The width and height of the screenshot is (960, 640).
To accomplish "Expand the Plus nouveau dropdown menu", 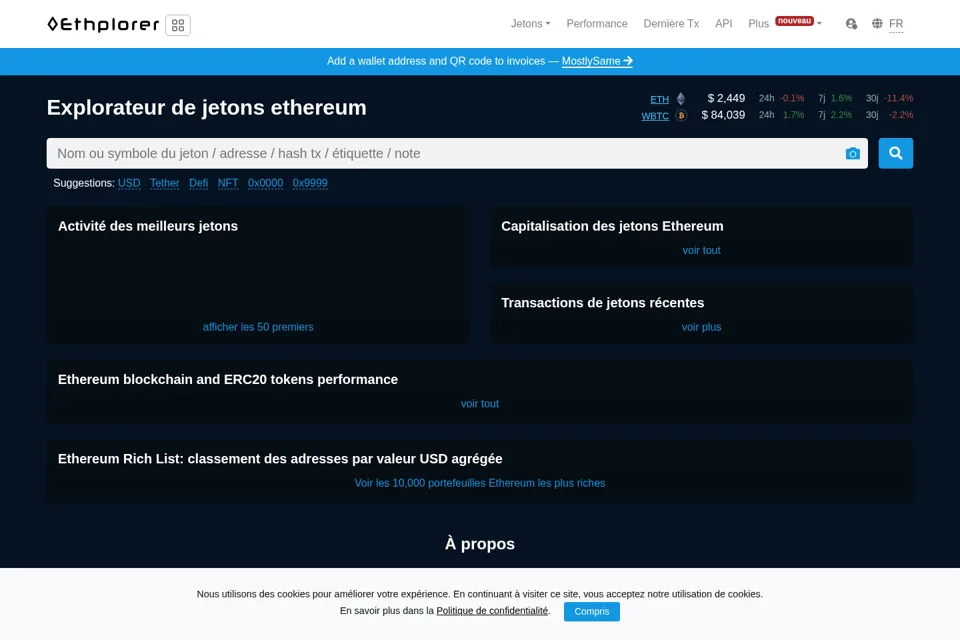I will tap(785, 24).
